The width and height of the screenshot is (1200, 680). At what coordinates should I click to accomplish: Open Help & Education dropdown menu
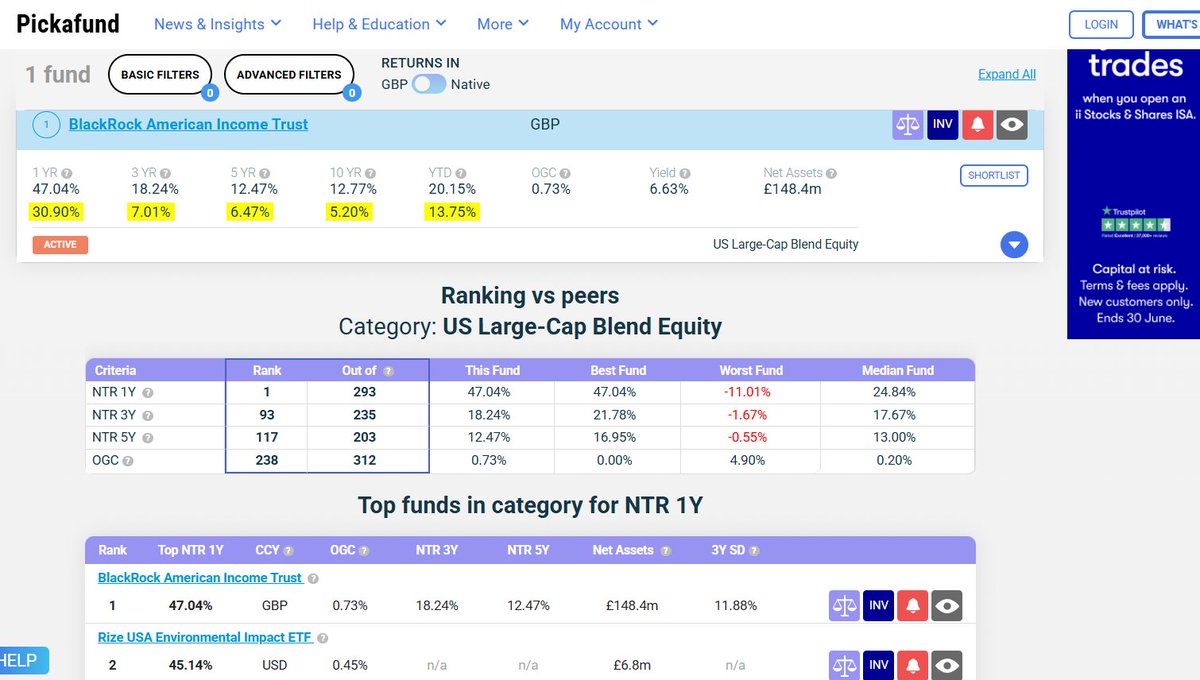(379, 24)
